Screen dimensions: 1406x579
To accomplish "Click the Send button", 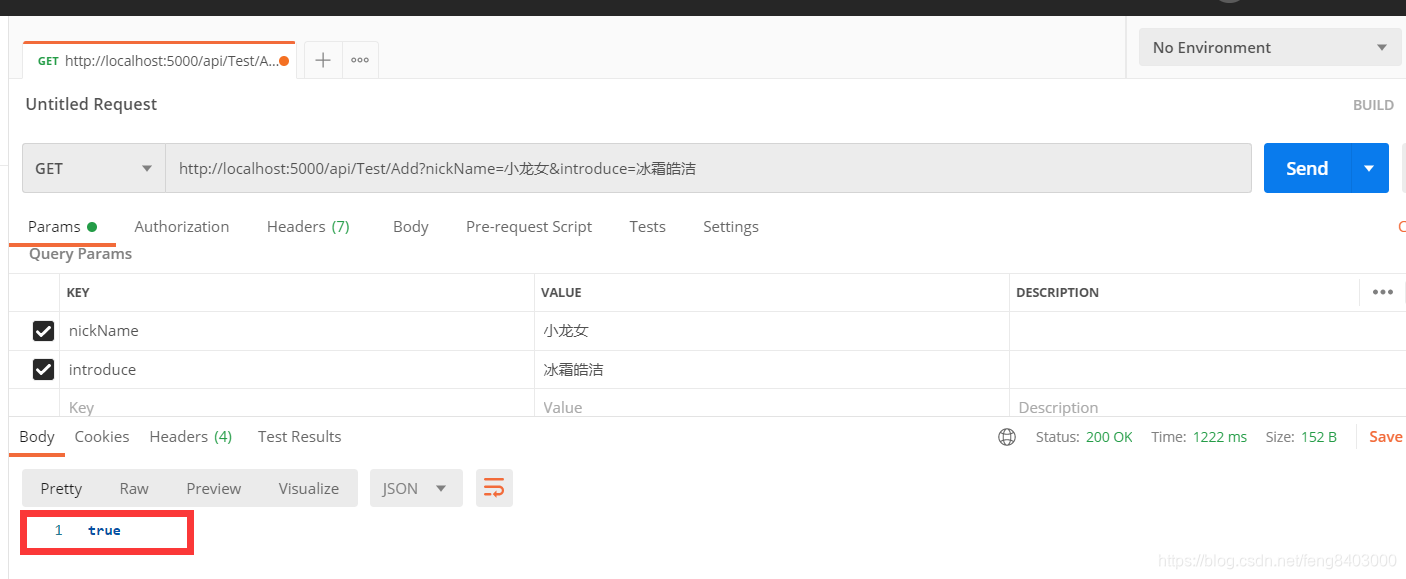I will click(1306, 168).
